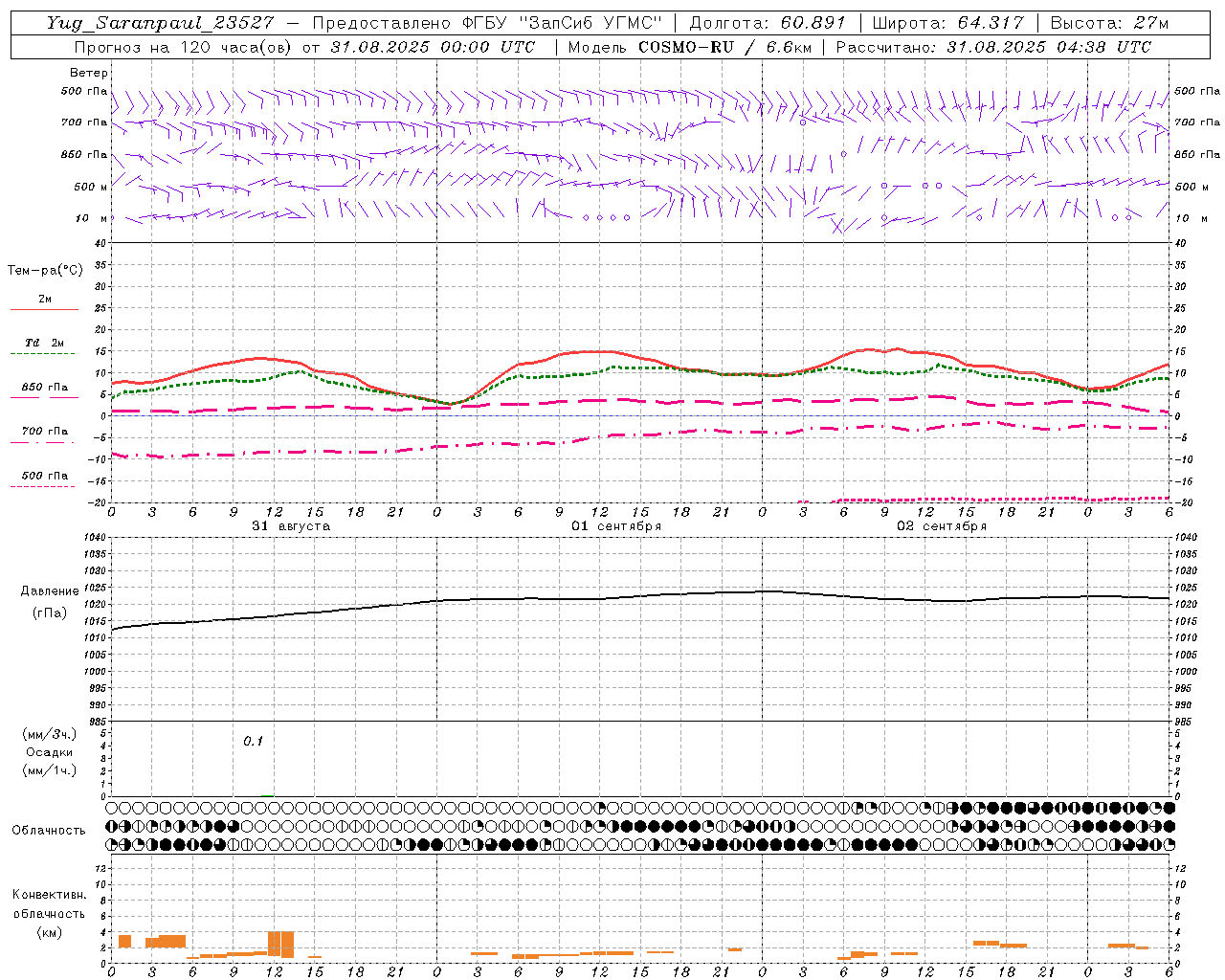The image size is (1225, 980).
Task: Click the "500 гПа" temperature legend entry
Action: pos(44,476)
